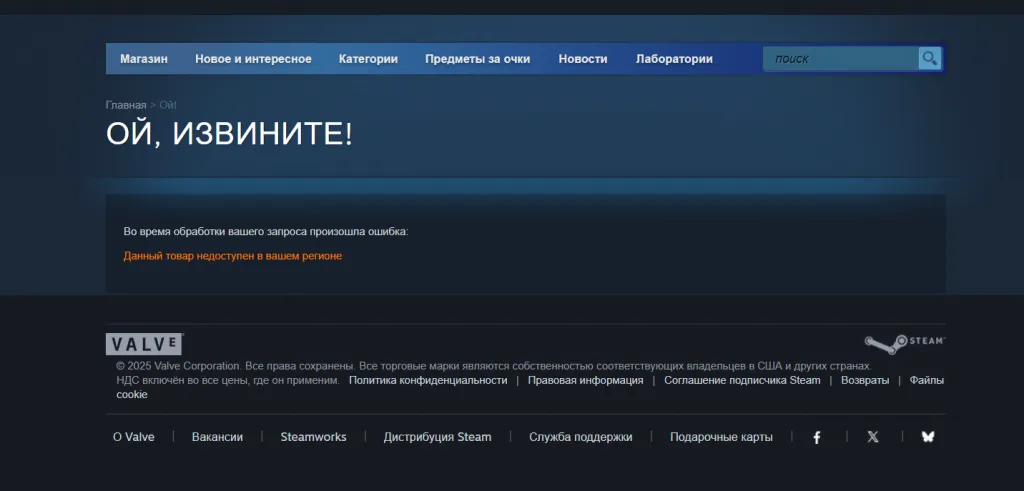Click into the поиск search field
This screenshot has height=491, width=1024.
tap(840, 59)
